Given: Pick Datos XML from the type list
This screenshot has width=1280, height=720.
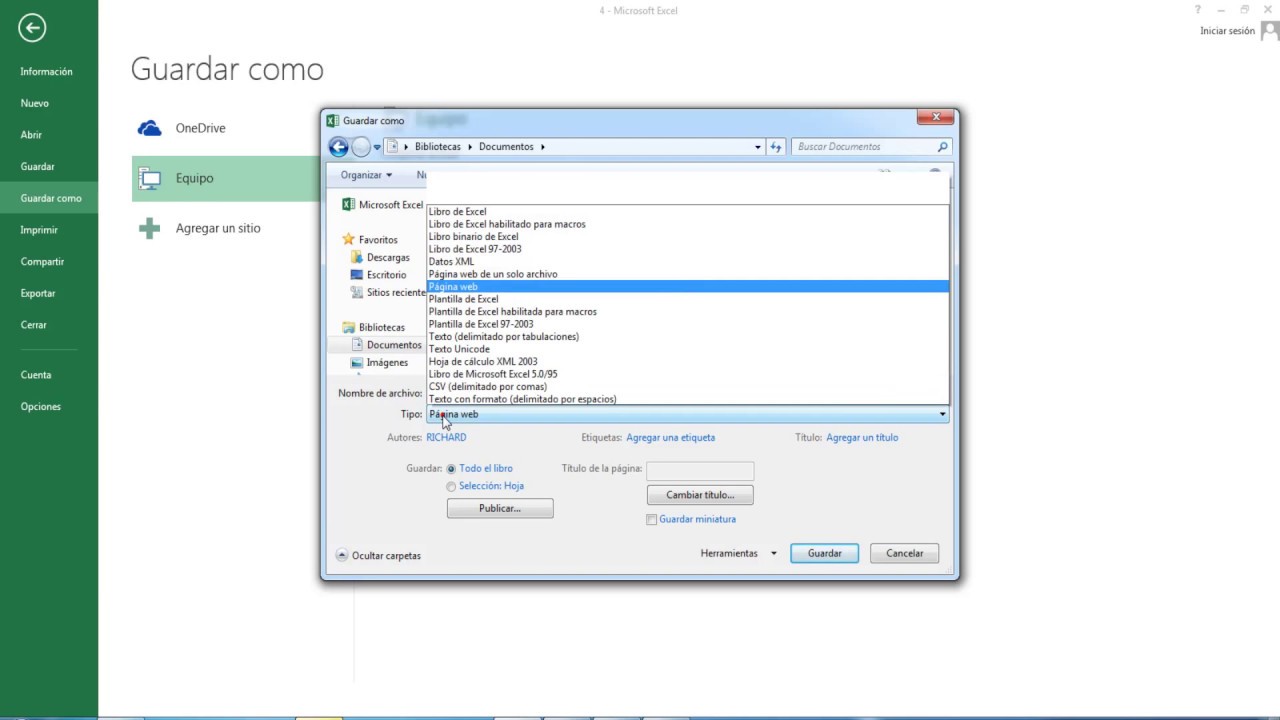Looking at the screenshot, I should (688, 262).
